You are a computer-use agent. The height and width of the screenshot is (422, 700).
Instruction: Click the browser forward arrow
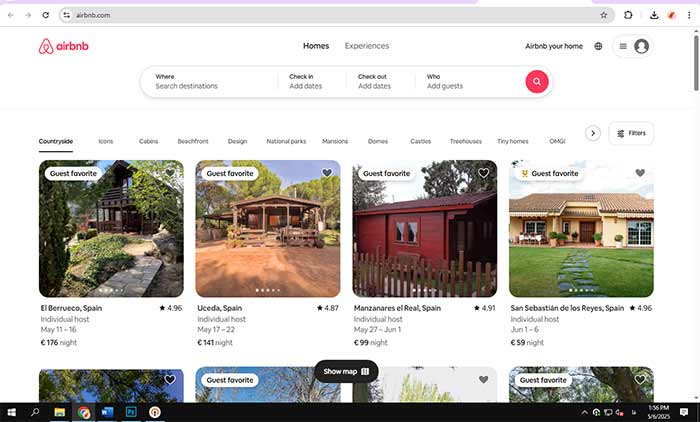(28, 15)
